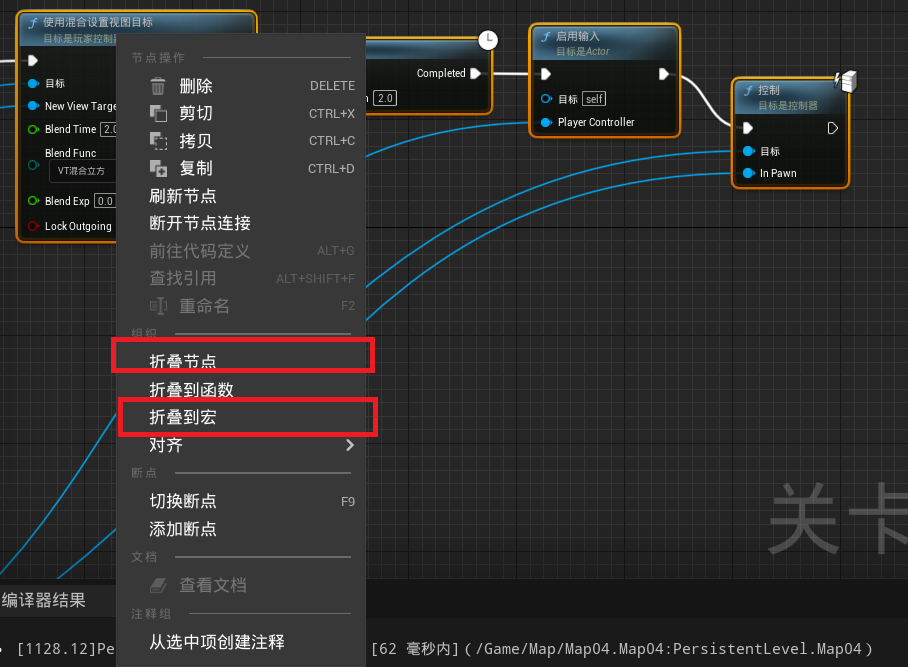
Task: Expand the 对齐 submenu arrow
Action: (x=350, y=445)
